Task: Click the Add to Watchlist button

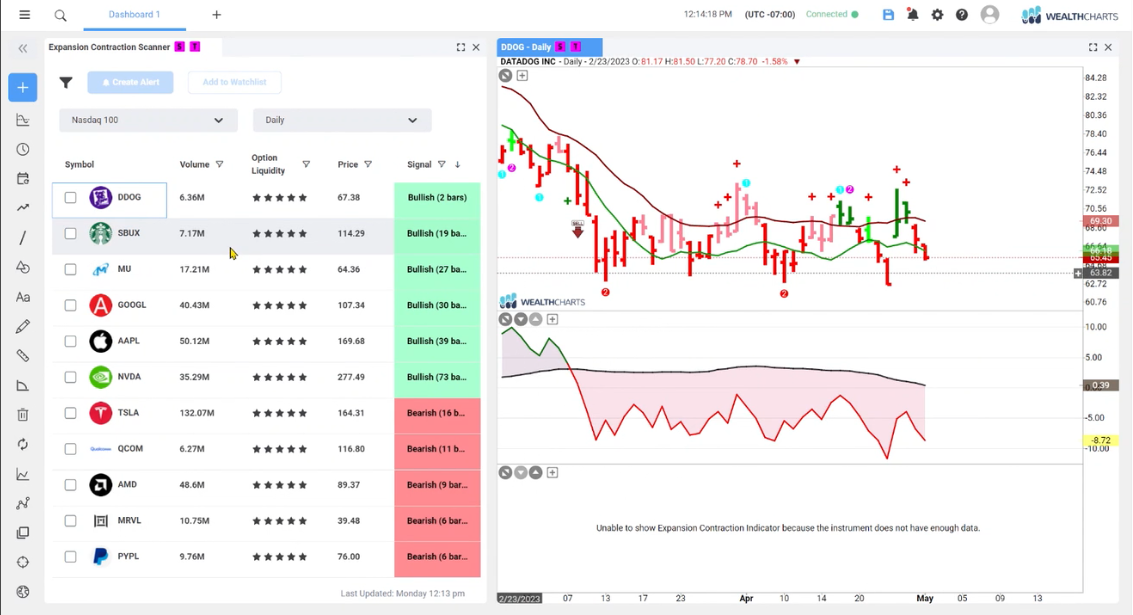Action: pyautogui.click(x=234, y=82)
